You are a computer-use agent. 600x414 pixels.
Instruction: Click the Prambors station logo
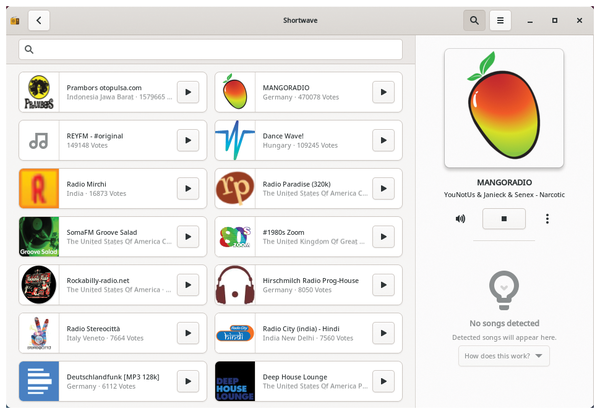39,92
